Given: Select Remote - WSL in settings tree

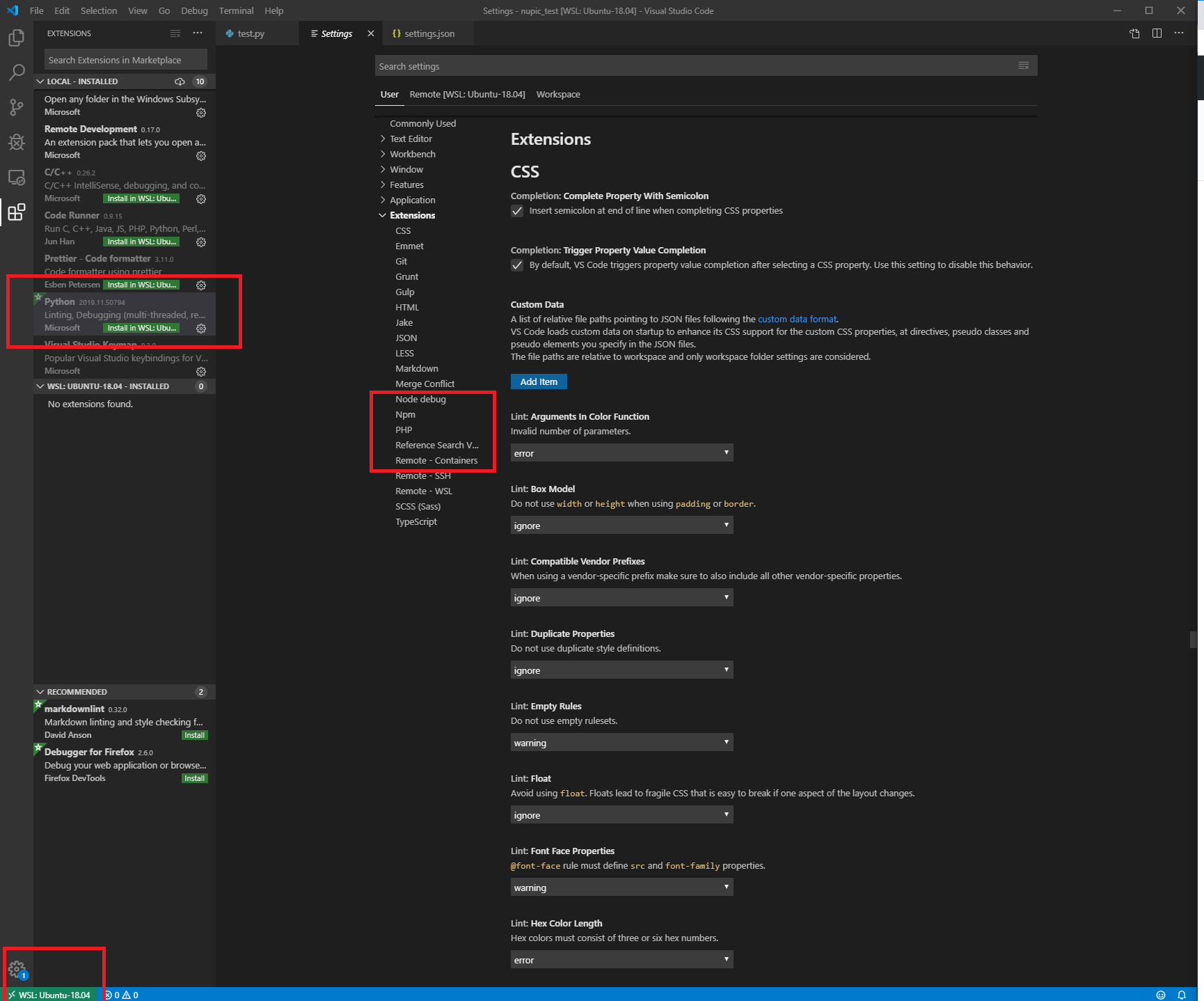Looking at the screenshot, I should click(424, 491).
